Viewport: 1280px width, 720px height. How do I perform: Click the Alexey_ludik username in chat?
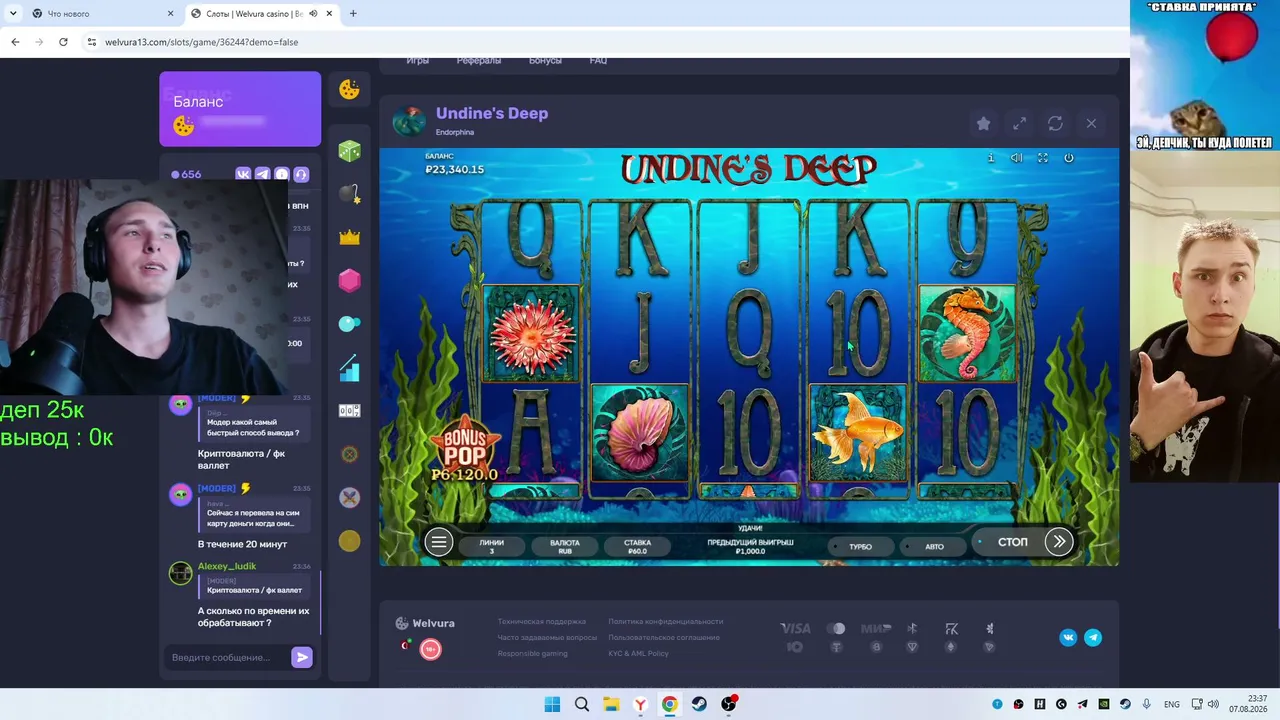pyautogui.click(x=227, y=566)
